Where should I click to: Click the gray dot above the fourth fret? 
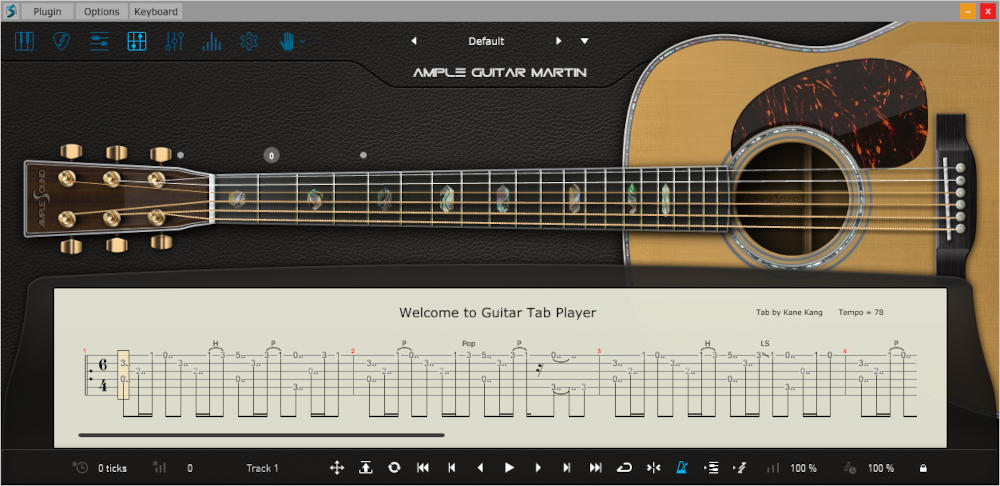pos(363,154)
